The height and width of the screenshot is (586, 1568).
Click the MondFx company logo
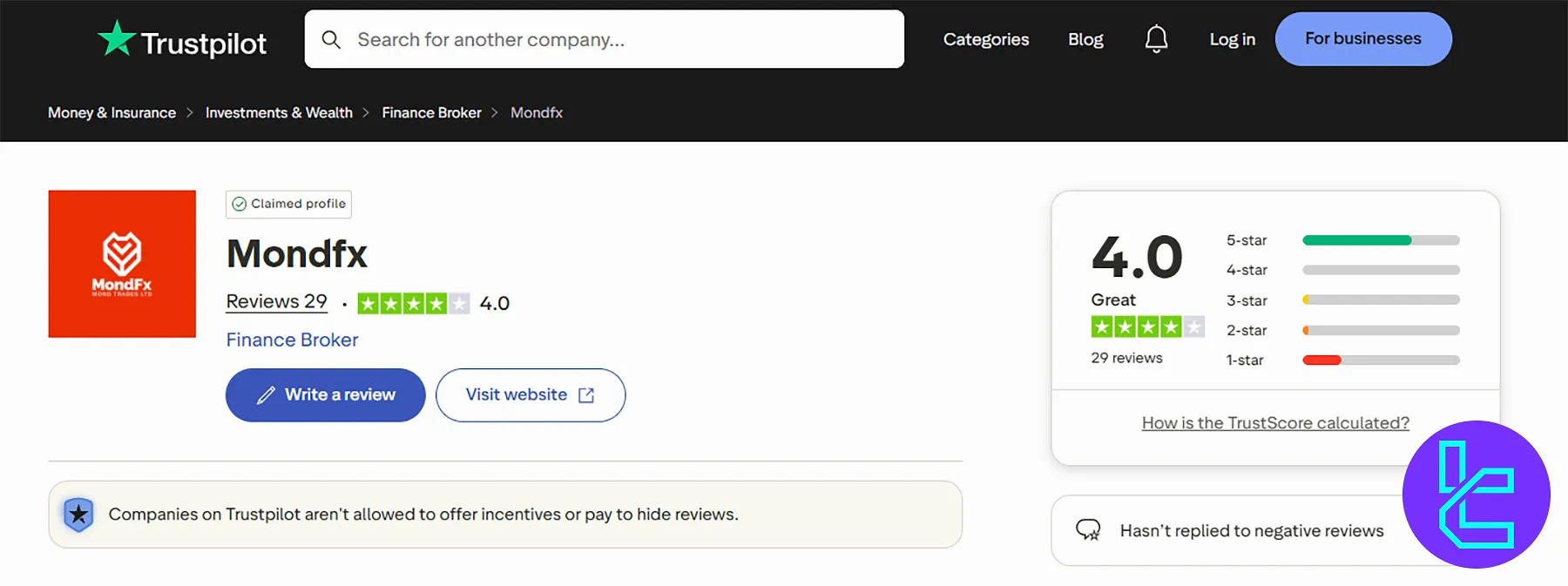(121, 263)
